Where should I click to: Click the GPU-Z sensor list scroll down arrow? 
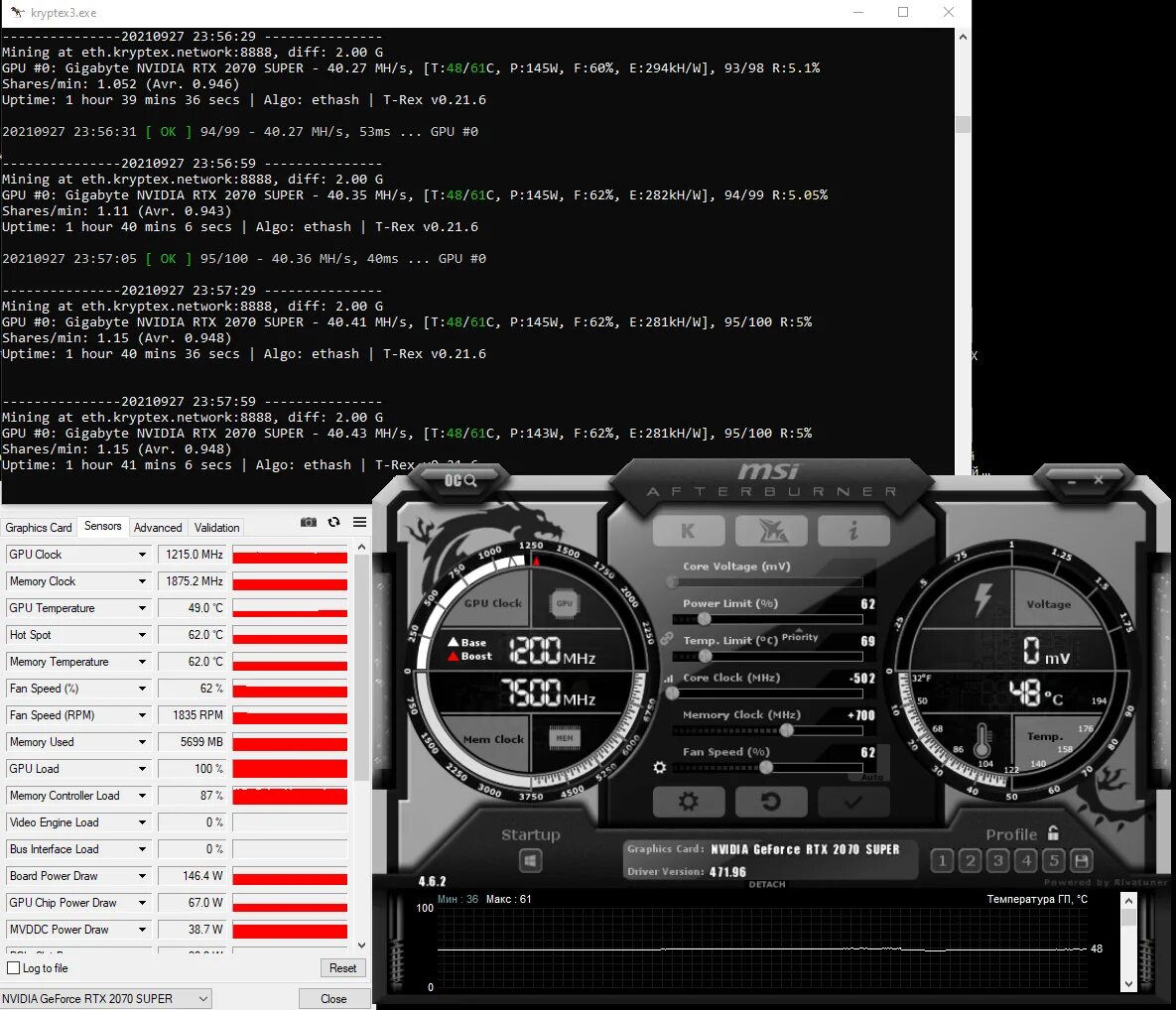361,946
